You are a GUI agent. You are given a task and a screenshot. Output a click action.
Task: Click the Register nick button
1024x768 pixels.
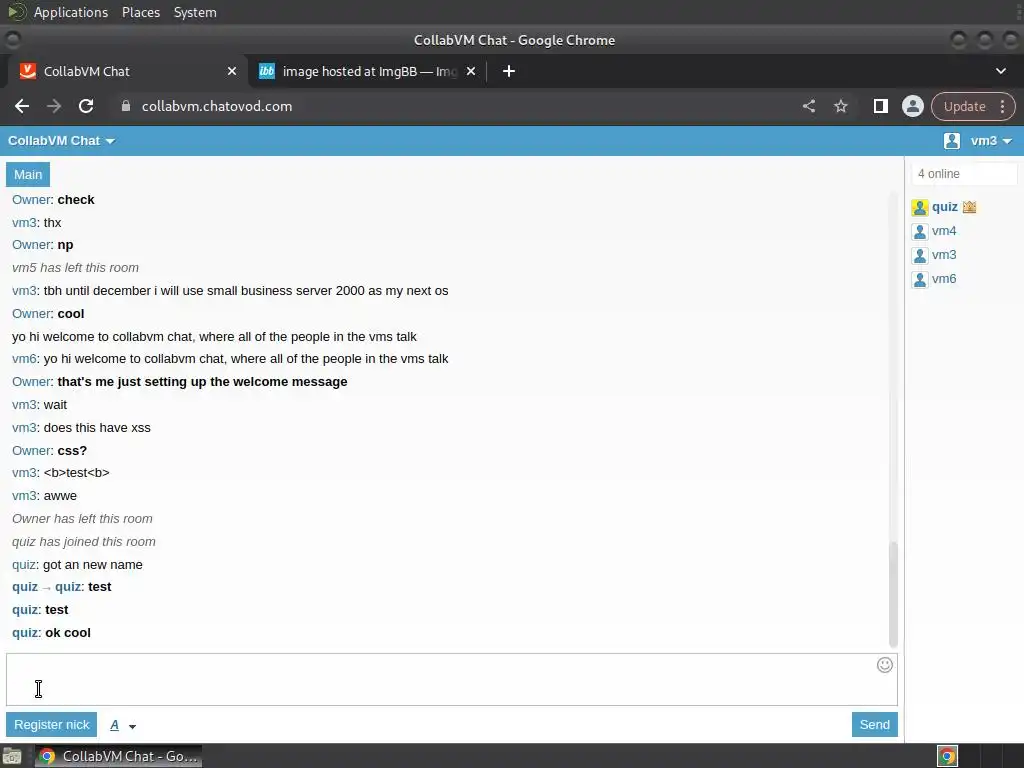pos(52,725)
